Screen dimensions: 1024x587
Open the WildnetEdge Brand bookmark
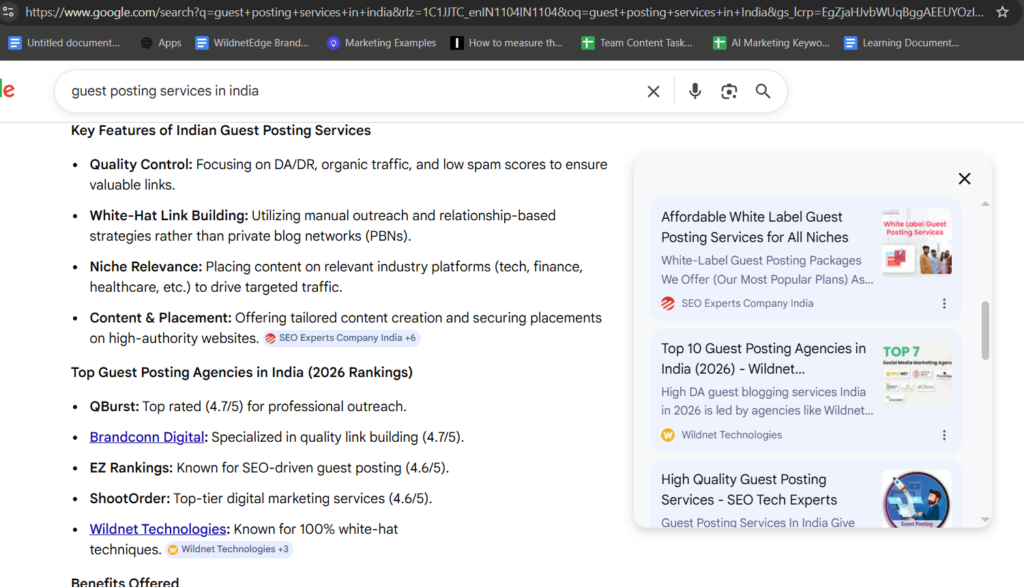pos(252,43)
